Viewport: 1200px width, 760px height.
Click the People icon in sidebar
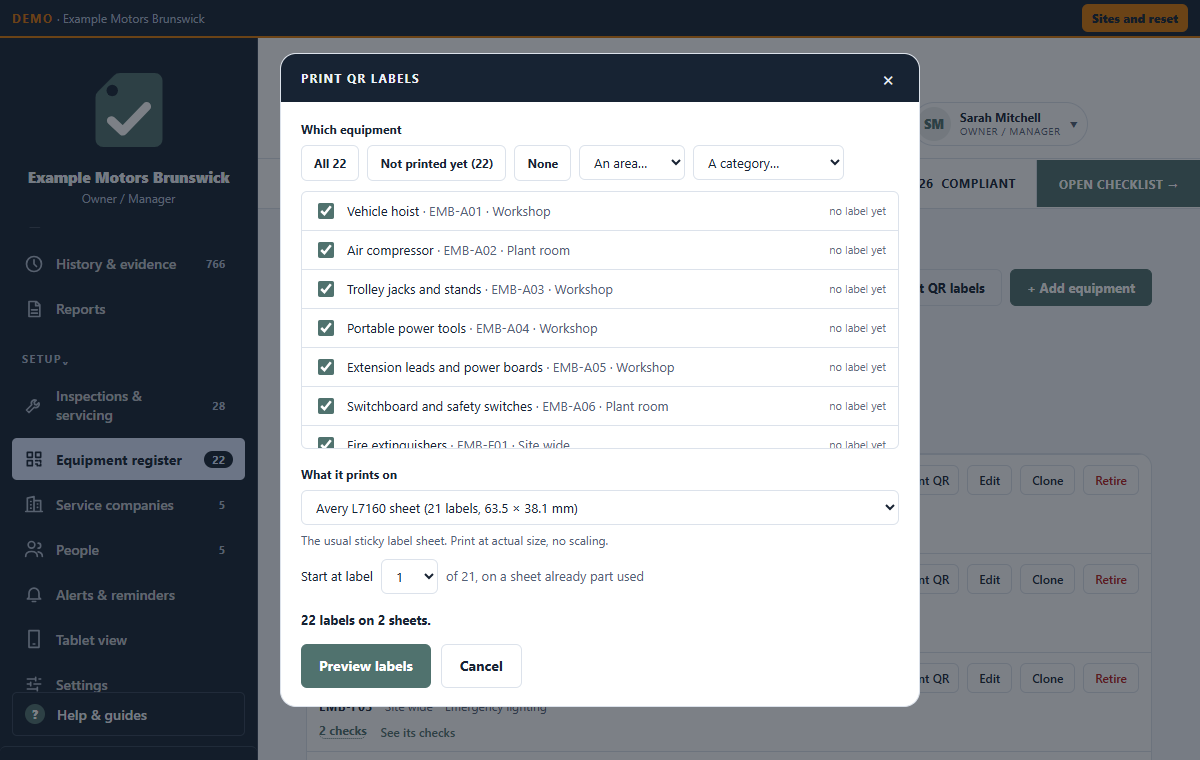click(x=34, y=550)
